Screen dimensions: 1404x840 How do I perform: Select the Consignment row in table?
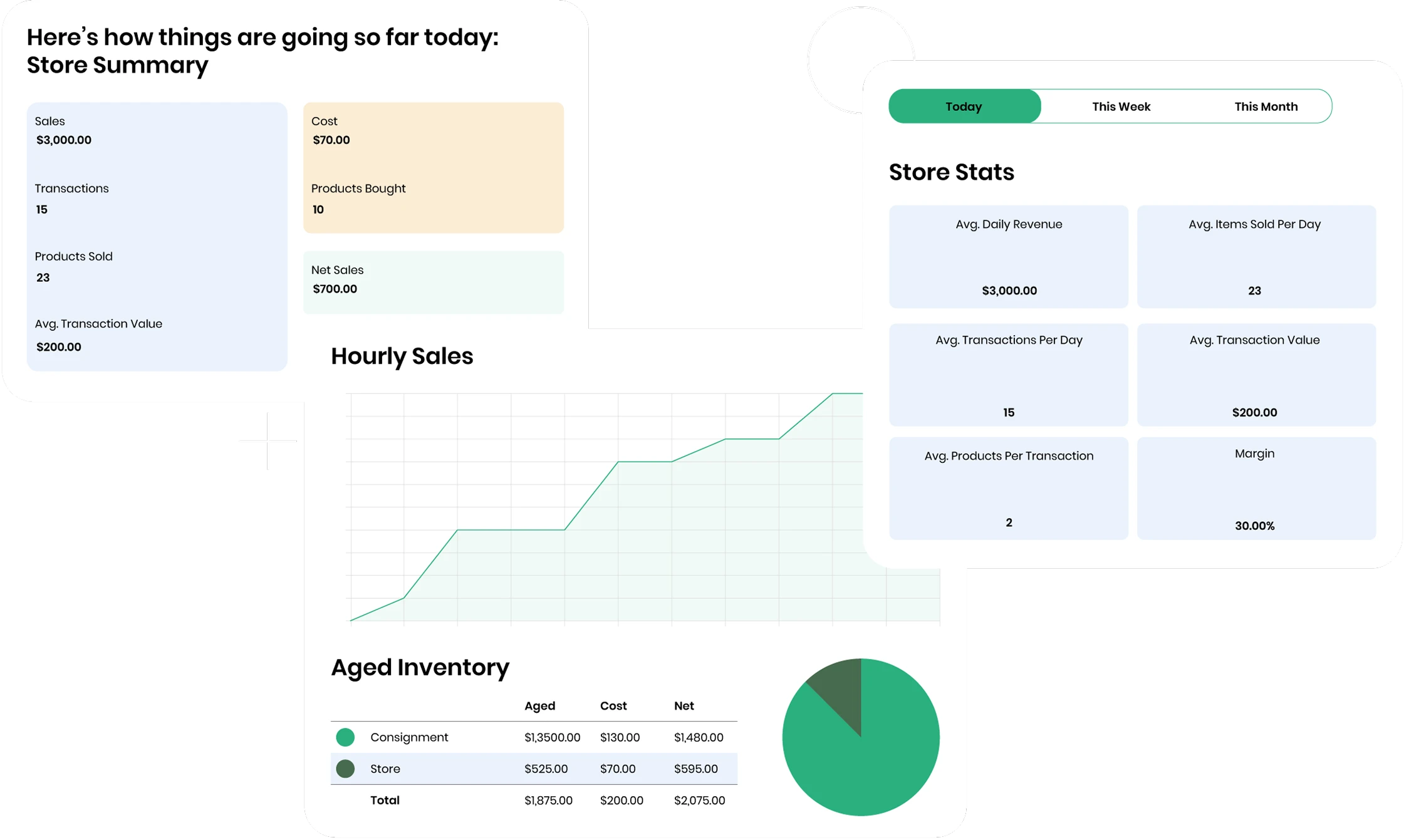click(534, 737)
